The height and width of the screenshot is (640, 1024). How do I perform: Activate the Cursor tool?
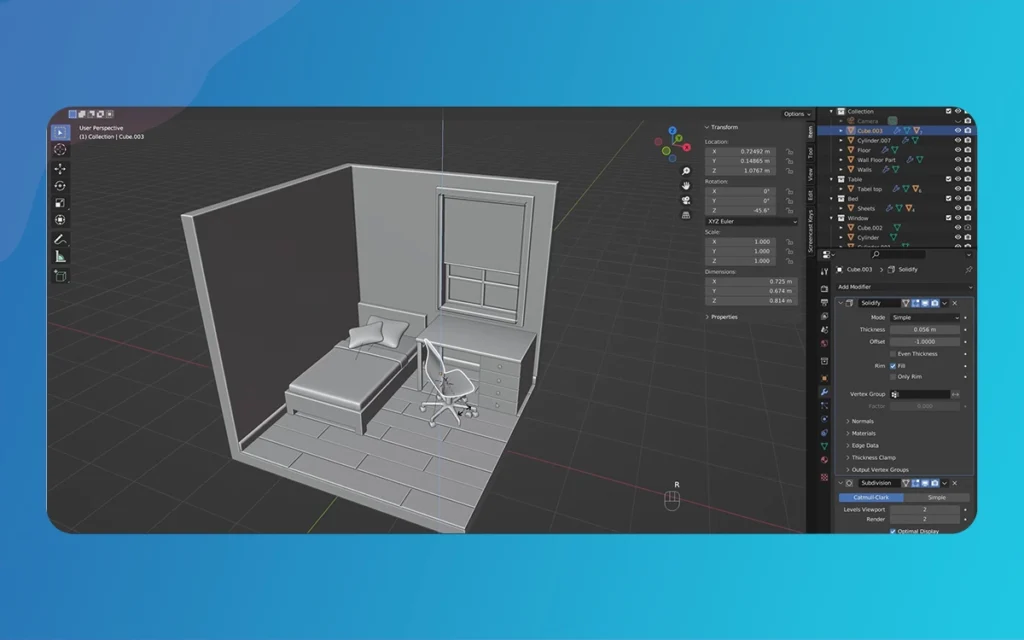pos(61,151)
